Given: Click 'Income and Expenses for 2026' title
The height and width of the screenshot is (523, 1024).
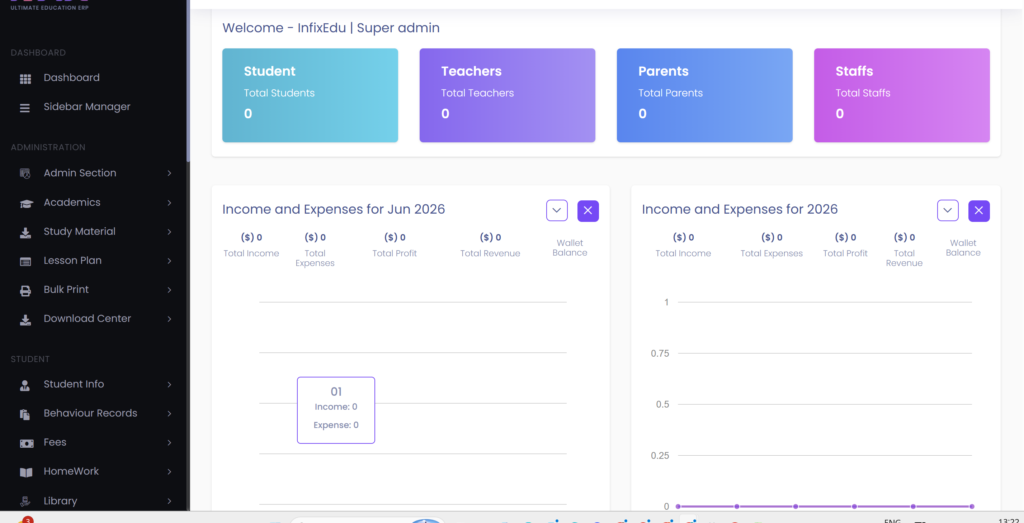Looking at the screenshot, I should pos(740,210).
